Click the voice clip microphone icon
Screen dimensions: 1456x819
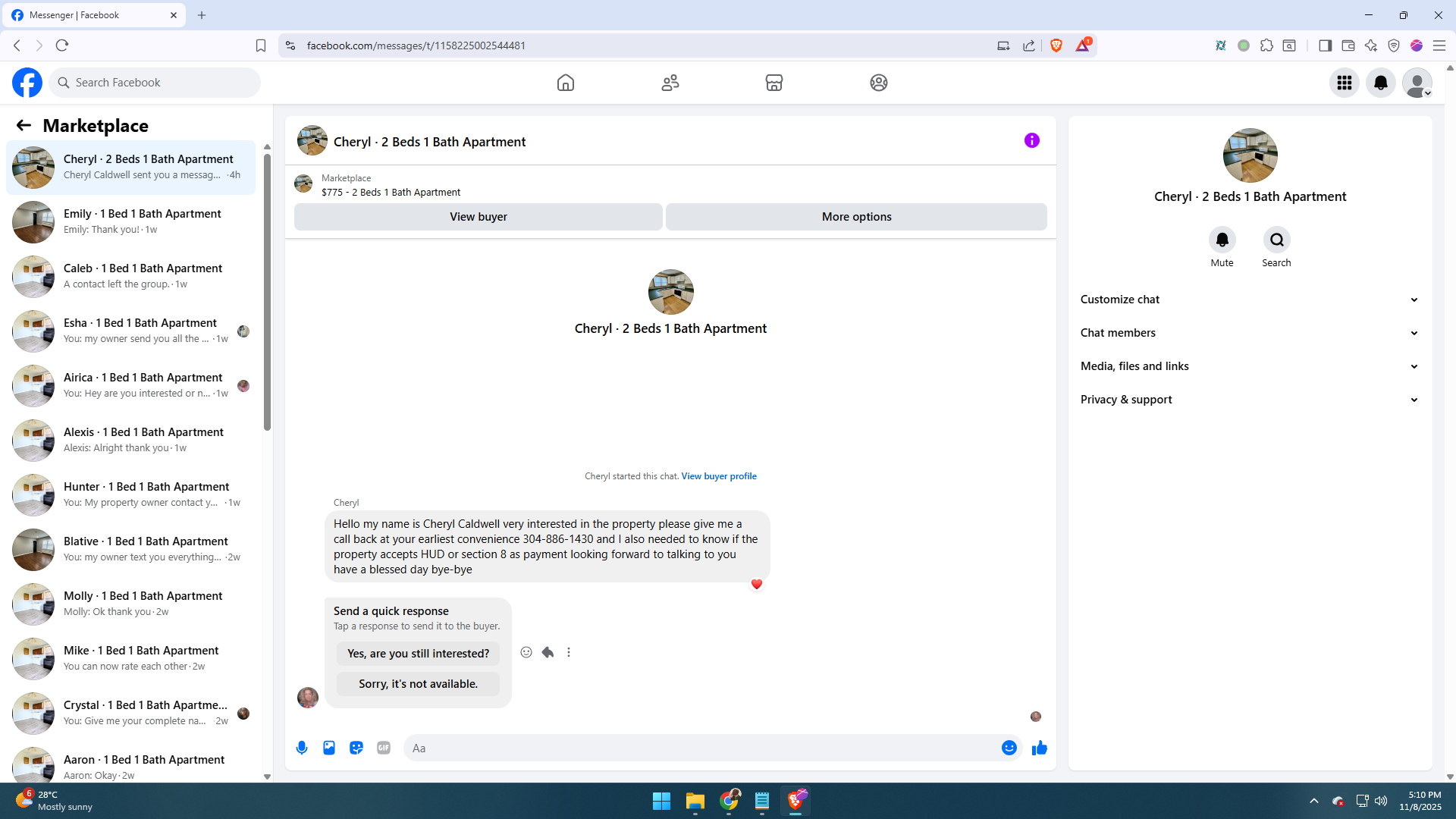coord(302,748)
